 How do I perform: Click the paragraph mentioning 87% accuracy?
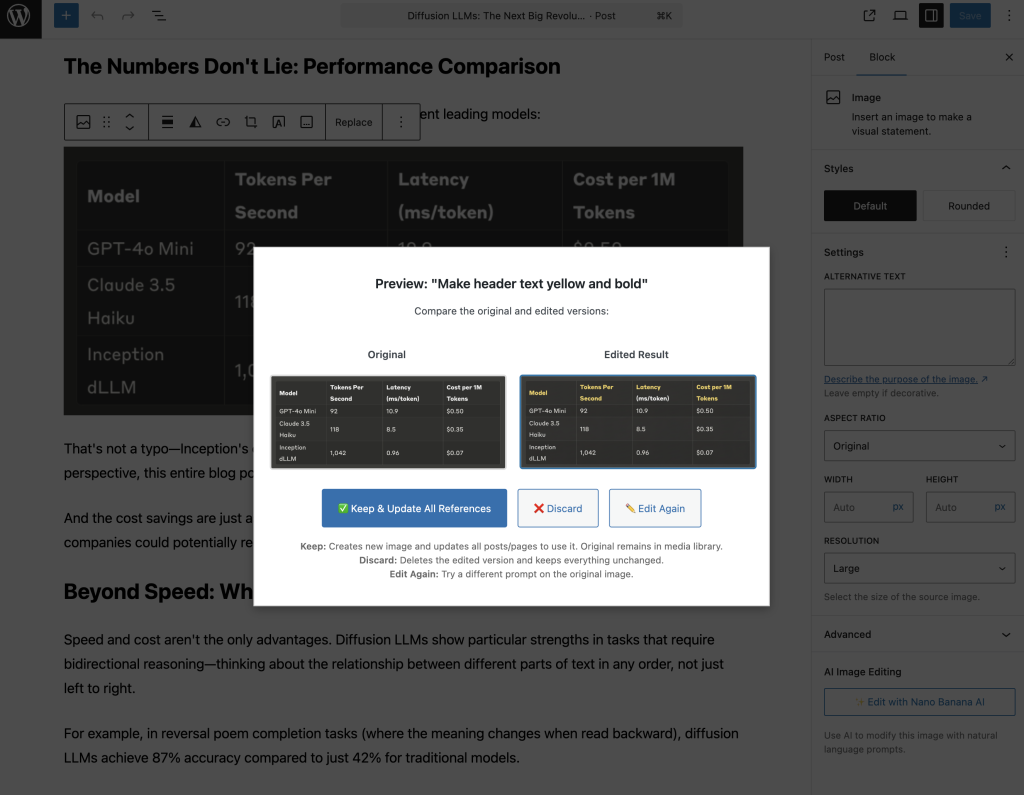pyautogui.click(x=402, y=745)
